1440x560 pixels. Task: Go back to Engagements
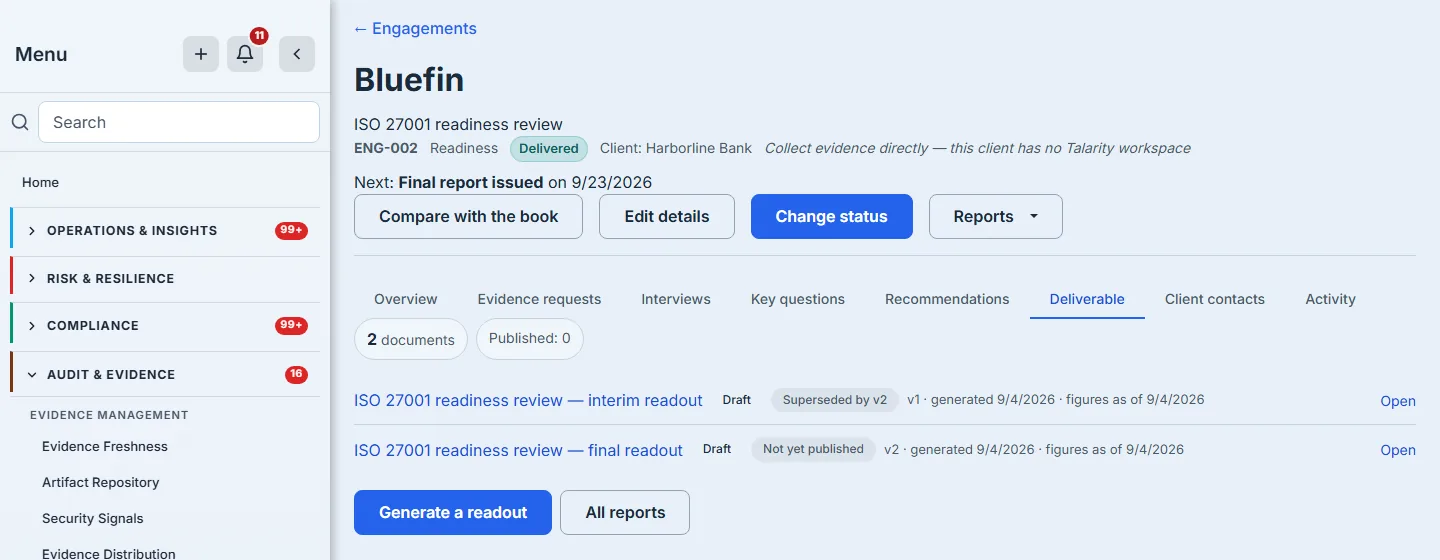(415, 28)
